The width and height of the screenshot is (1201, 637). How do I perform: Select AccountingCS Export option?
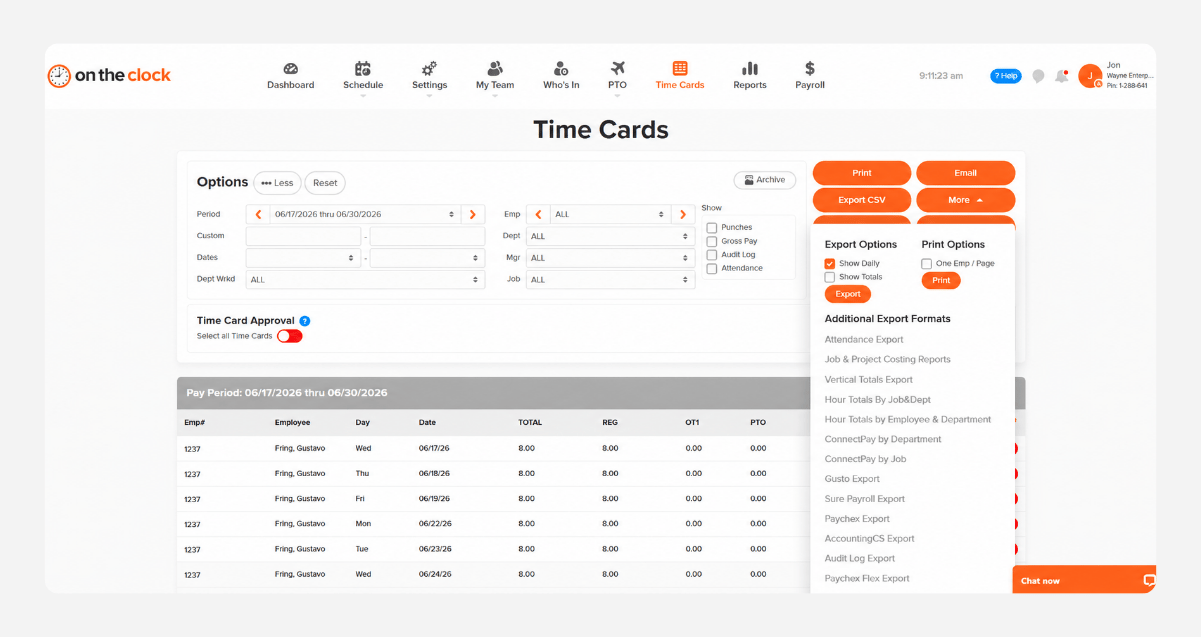pyautogui.click(x=869, y=539)
